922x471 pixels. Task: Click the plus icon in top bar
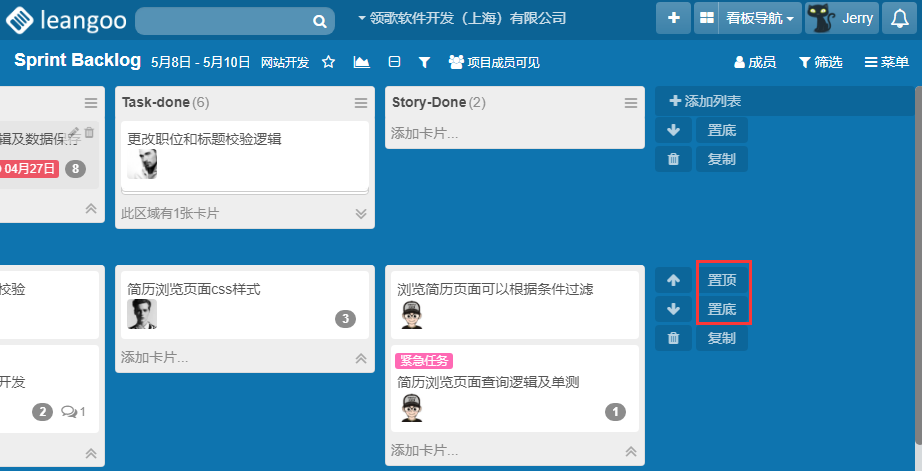point(673,18)
